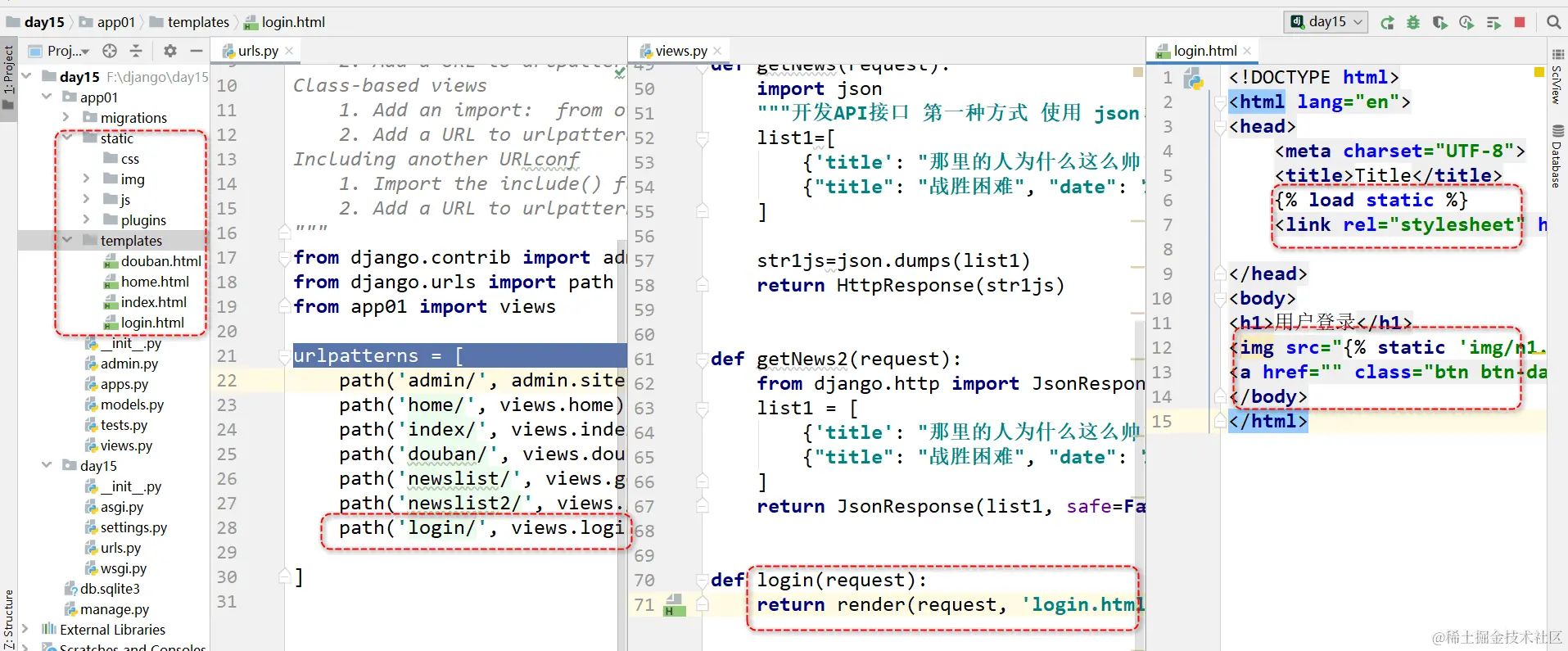The height and width of the screenshot is (651, 1568).
Task: Open Search Everywhere magnifier icon
Action: (1553, 22)
